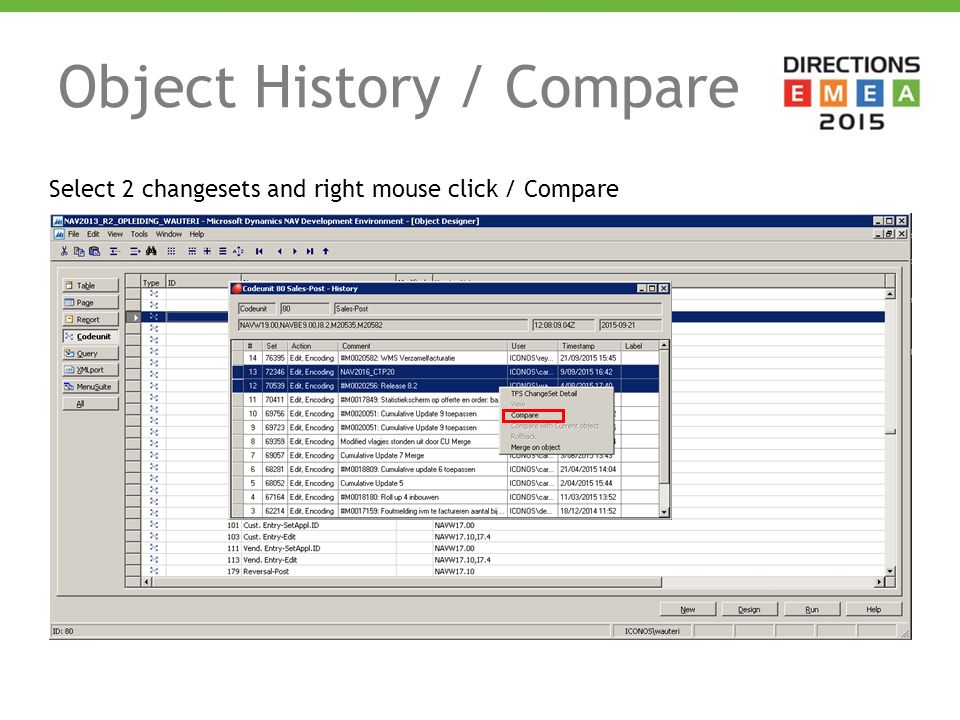Click the up arrow toolbar icon
This screenshot has width=960, height=720.
(x=326, y=251)
